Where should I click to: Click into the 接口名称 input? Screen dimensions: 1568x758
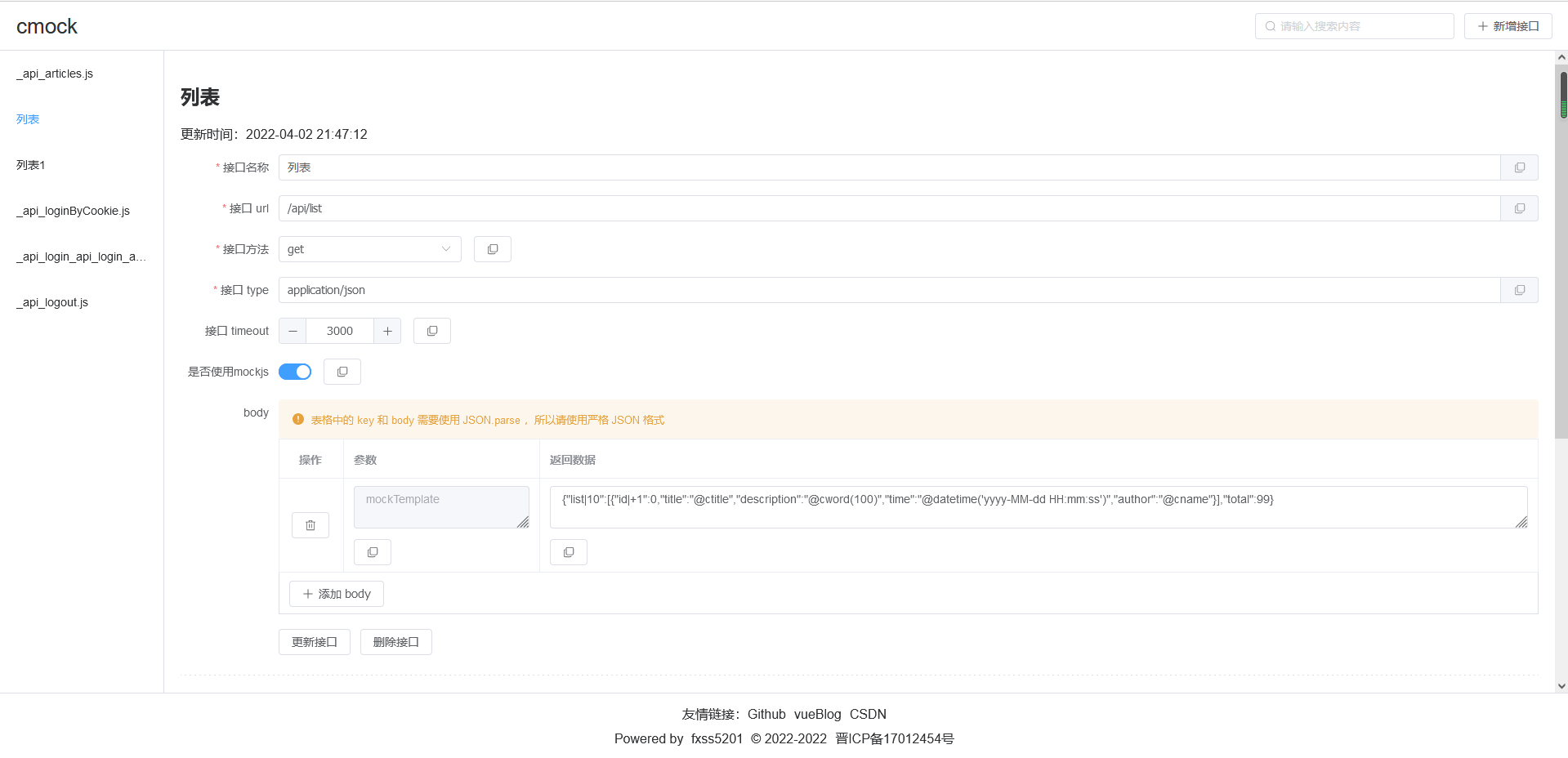point(890,167)
